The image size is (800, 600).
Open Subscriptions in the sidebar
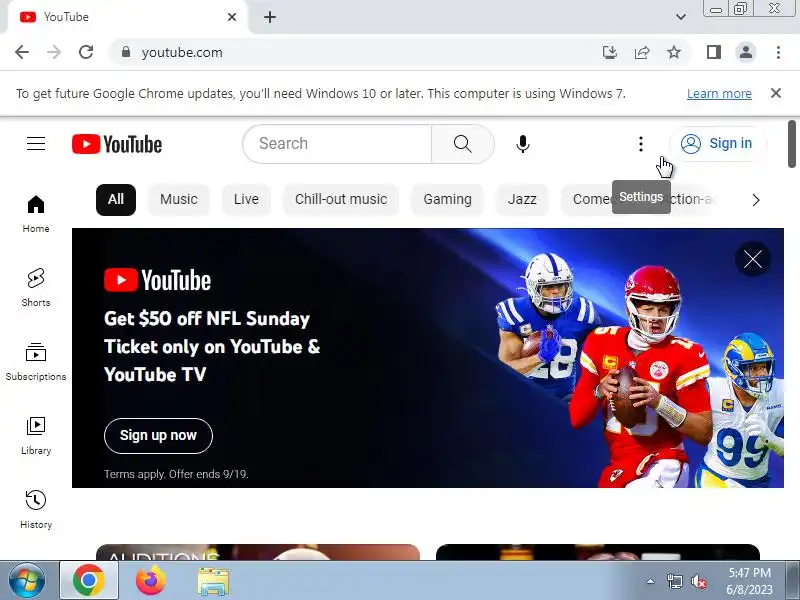pyautogui.click(x=36, y=362)
